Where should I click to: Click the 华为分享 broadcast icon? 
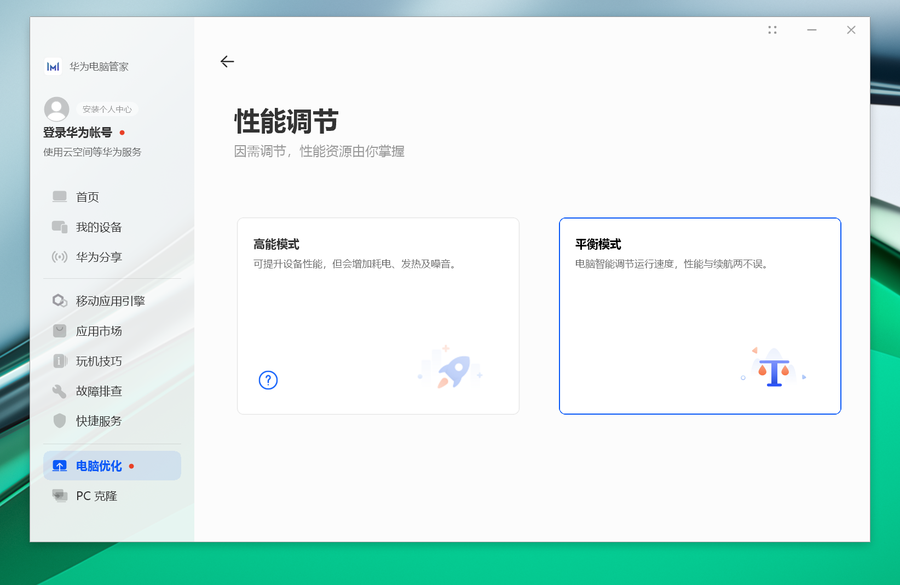(x=60, y=257)
